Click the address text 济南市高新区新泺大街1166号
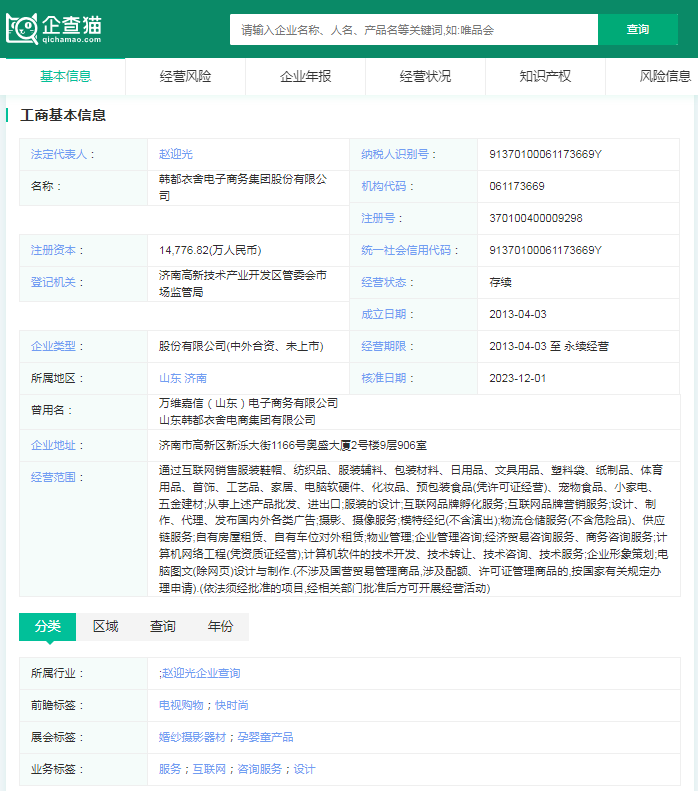The width and height of the screenshot is (698, 791). coord(232,445)
